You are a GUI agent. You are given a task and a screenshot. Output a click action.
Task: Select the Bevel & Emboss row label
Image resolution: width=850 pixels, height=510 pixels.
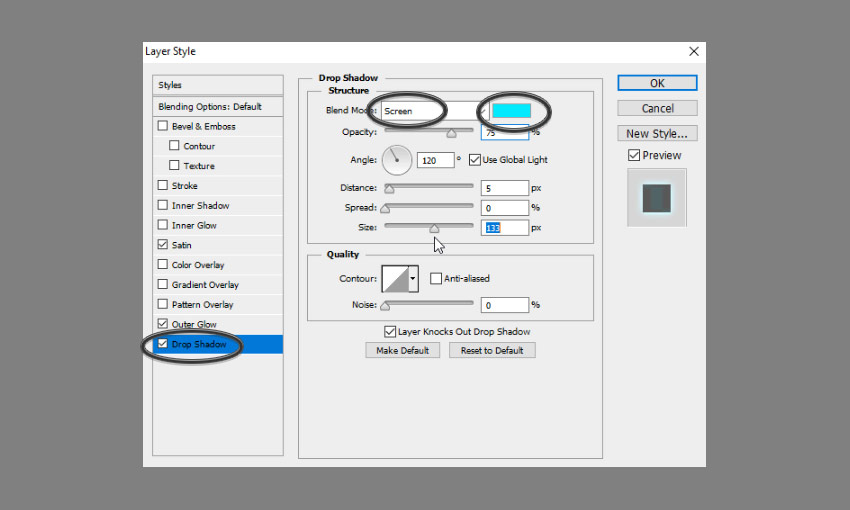tap(203, 126)
